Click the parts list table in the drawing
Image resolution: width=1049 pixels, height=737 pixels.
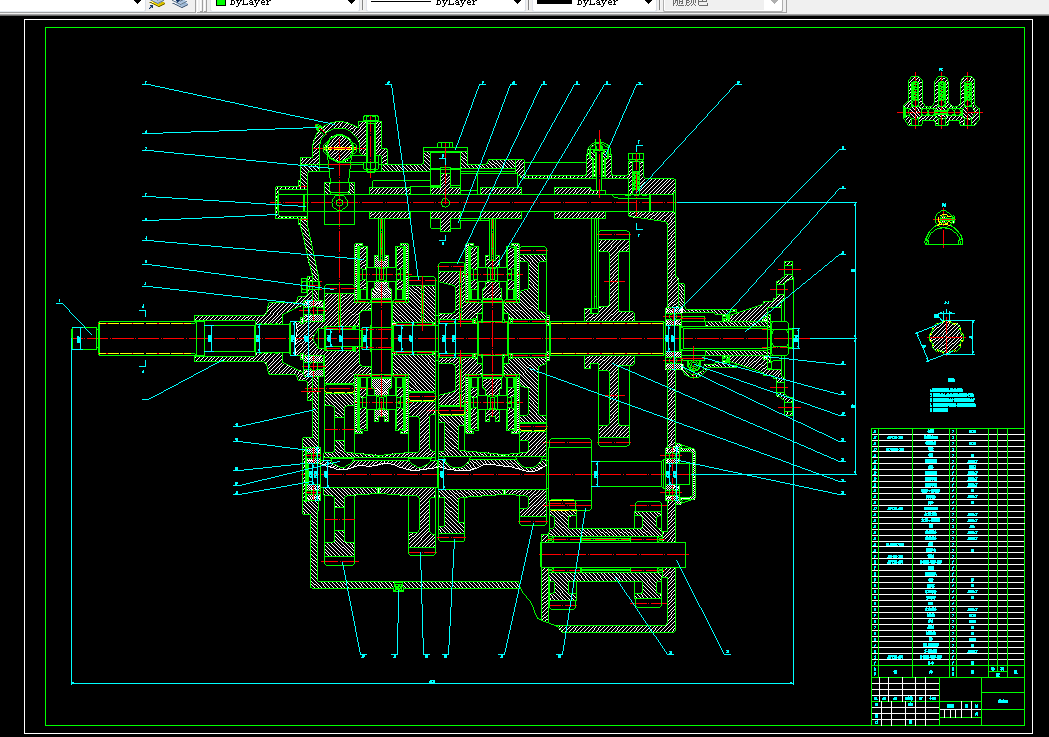click(947, 552)
